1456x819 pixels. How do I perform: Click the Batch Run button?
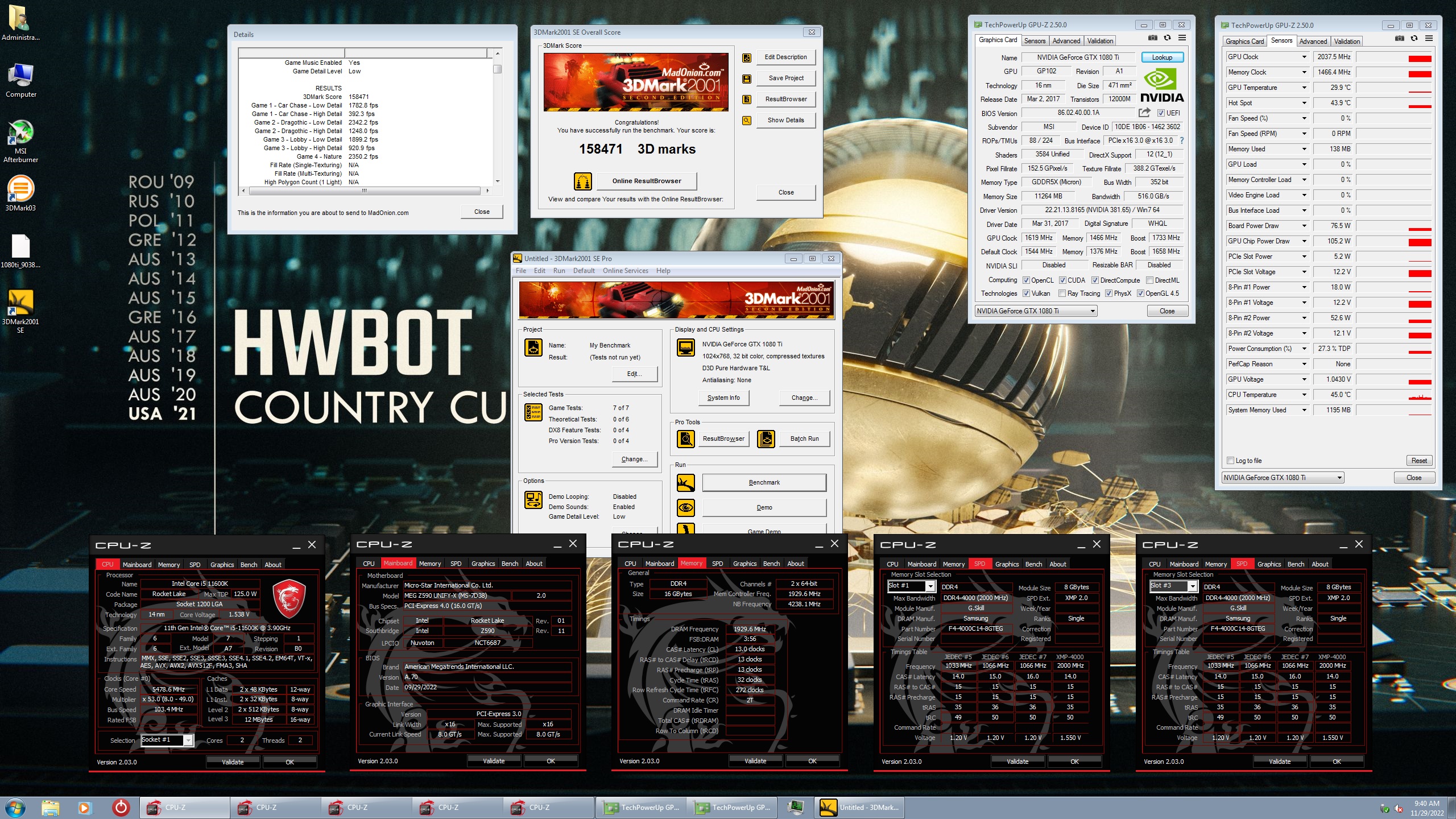tap(804, 439)
